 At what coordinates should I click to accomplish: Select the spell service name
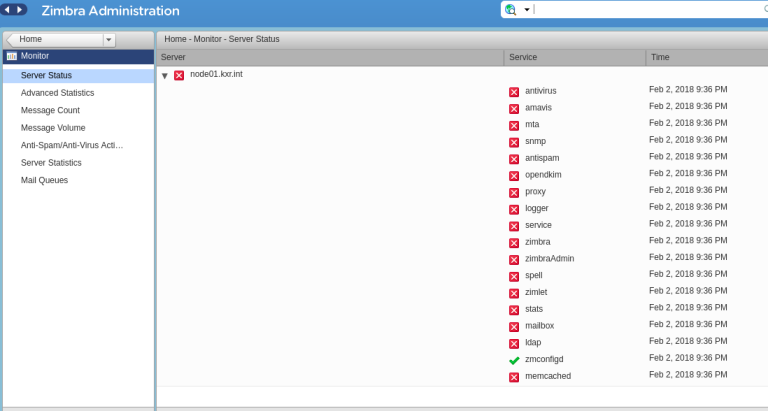coord(534,275)
